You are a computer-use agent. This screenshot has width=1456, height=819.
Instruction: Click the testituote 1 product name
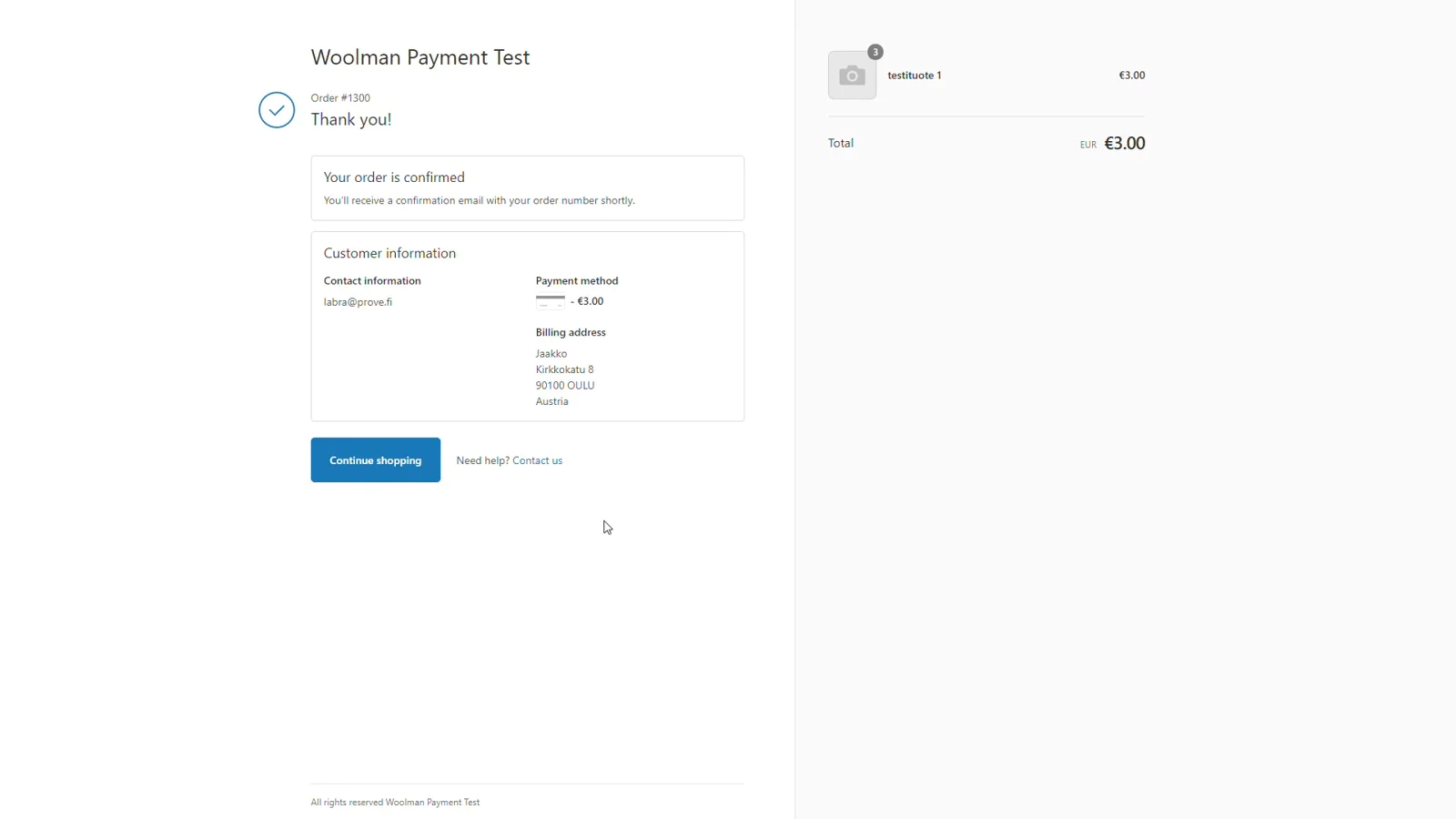pos(915,76)
